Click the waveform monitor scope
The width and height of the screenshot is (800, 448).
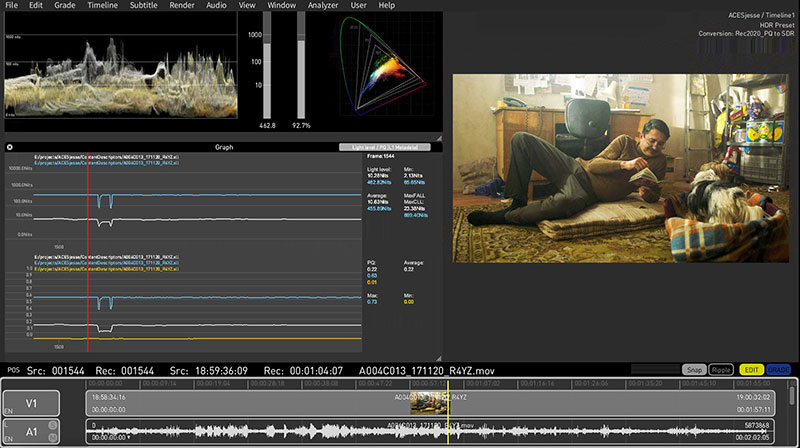(x=121, y=65)
